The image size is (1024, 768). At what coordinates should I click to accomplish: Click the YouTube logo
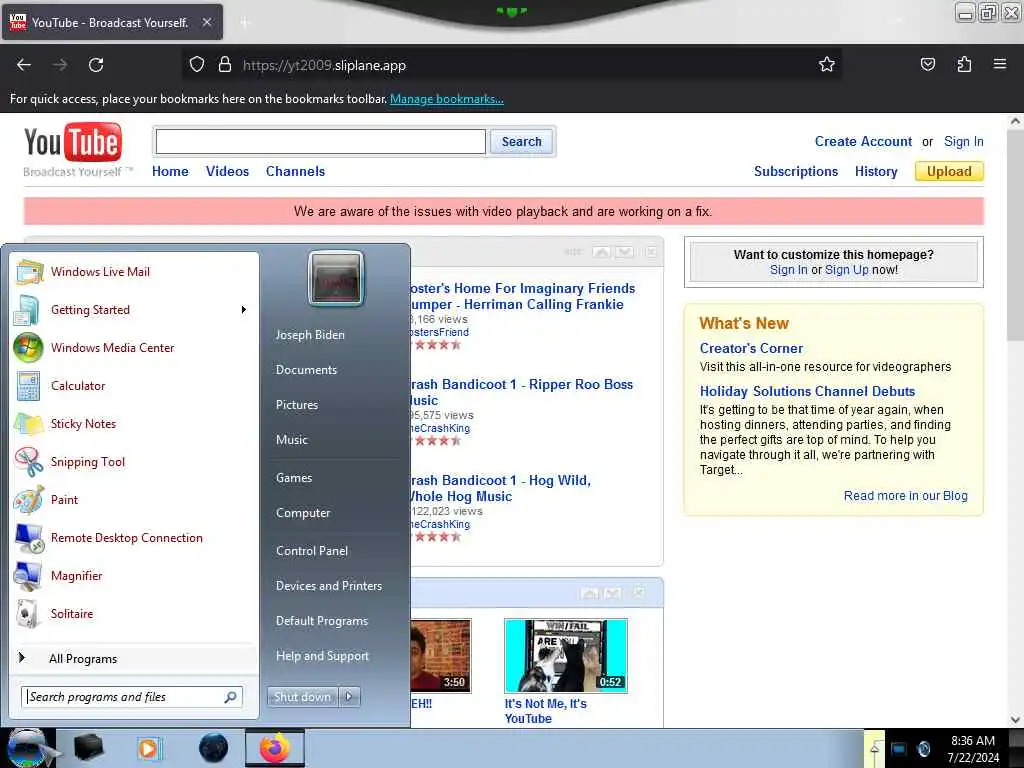(73, 142)
